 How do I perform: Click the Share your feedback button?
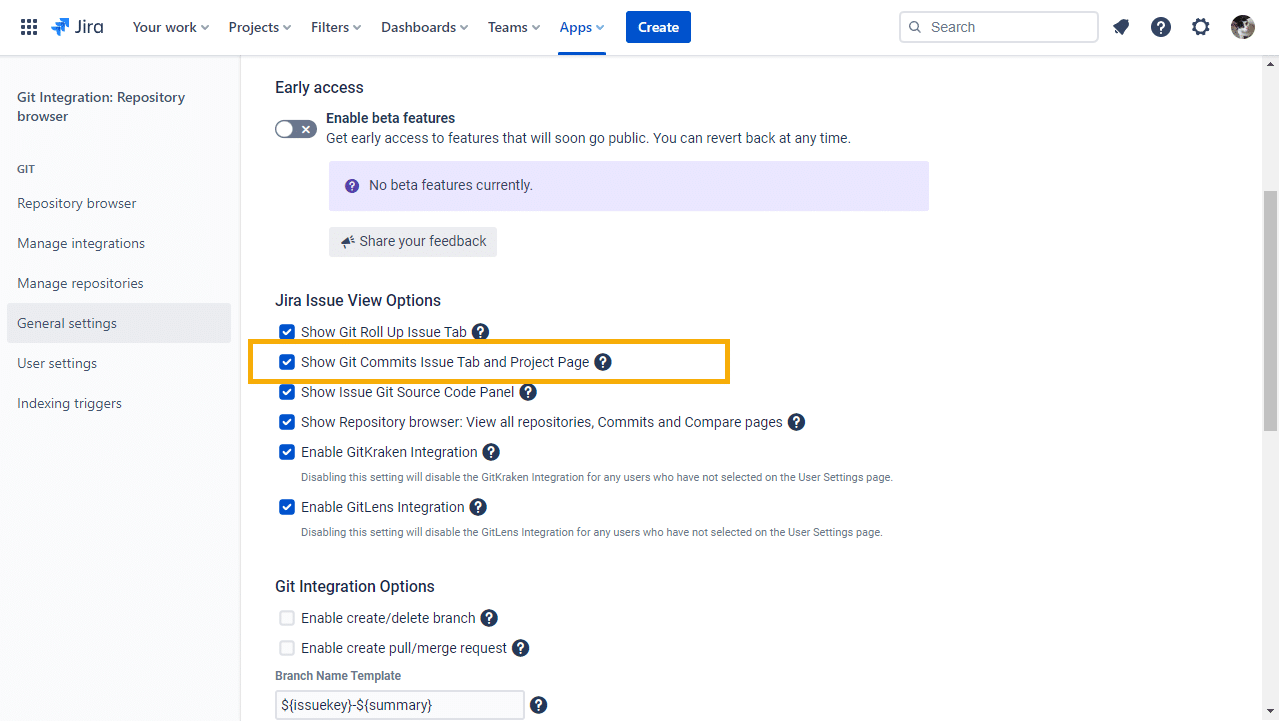click(x=413, y=241)
